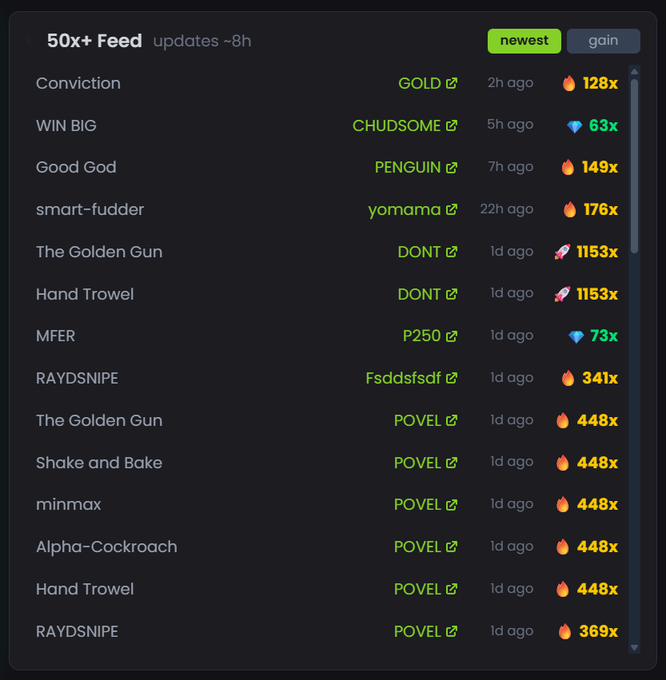Screen dimensions: 666x680
Task: Select the smart-fudder wallet name
Action: tap(90, 210)
